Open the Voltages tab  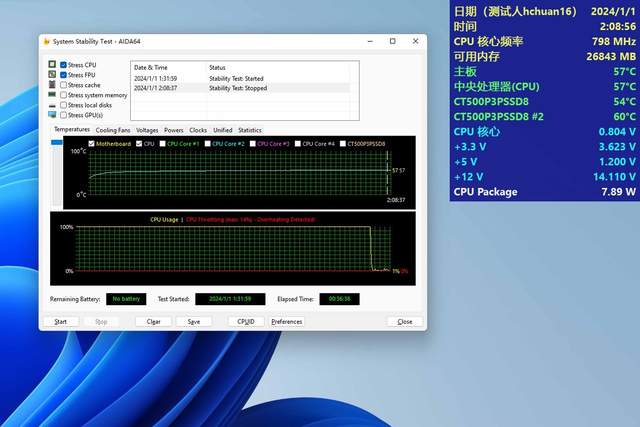[147, 130]
